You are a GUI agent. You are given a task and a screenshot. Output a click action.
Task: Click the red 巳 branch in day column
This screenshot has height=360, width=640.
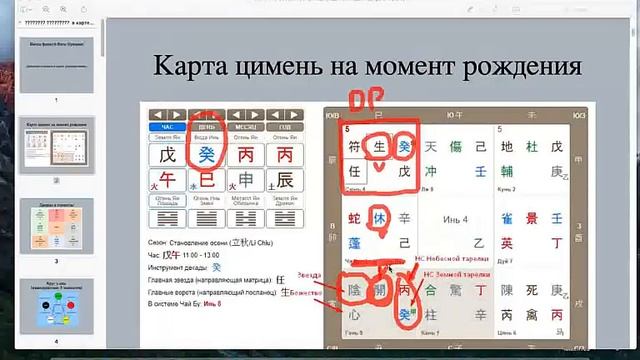207,180
